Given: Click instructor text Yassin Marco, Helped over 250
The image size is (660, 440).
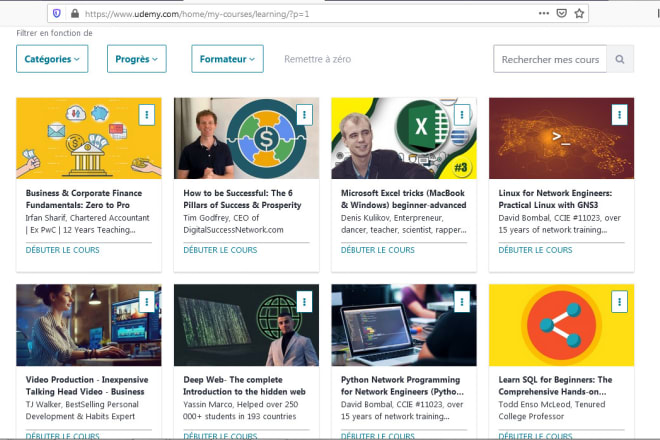Looking at the screenshot, I should [x=240, y=404].
